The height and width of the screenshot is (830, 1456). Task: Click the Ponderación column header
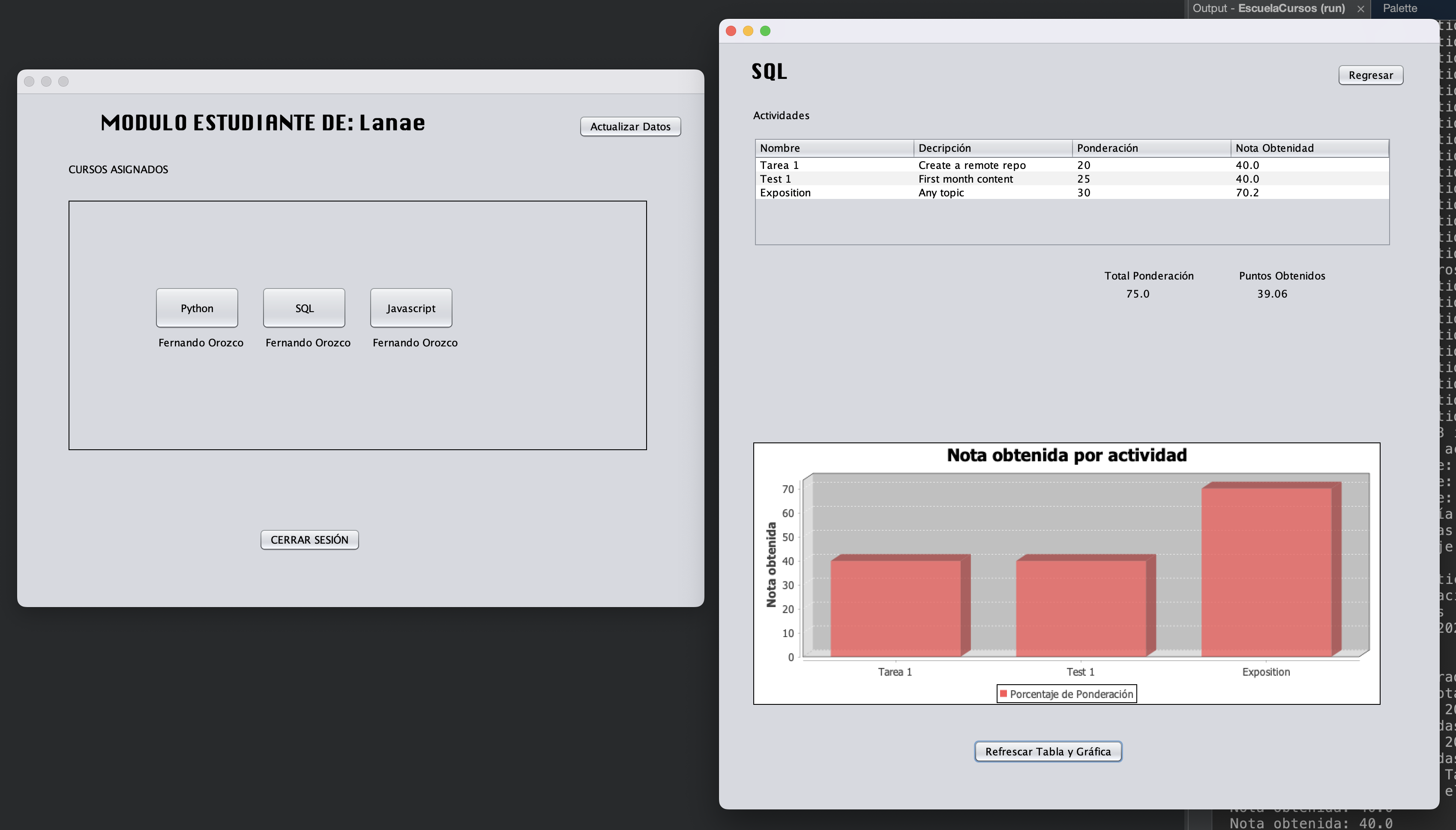pyautogui.click(x=1150, y=147)
